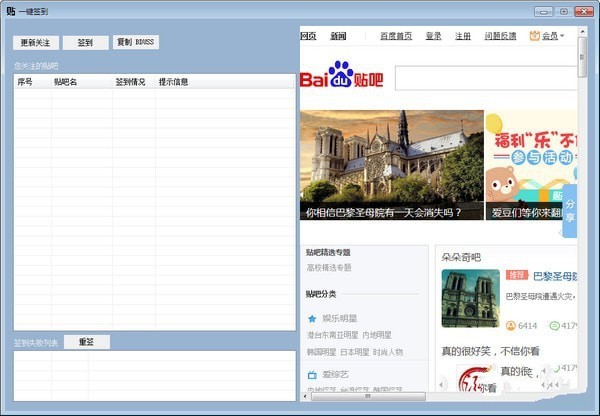The height and width of the screenshot is (416, 600).
Task: Maximize the 一键签到 window
Action: click(x=564, y=11)
